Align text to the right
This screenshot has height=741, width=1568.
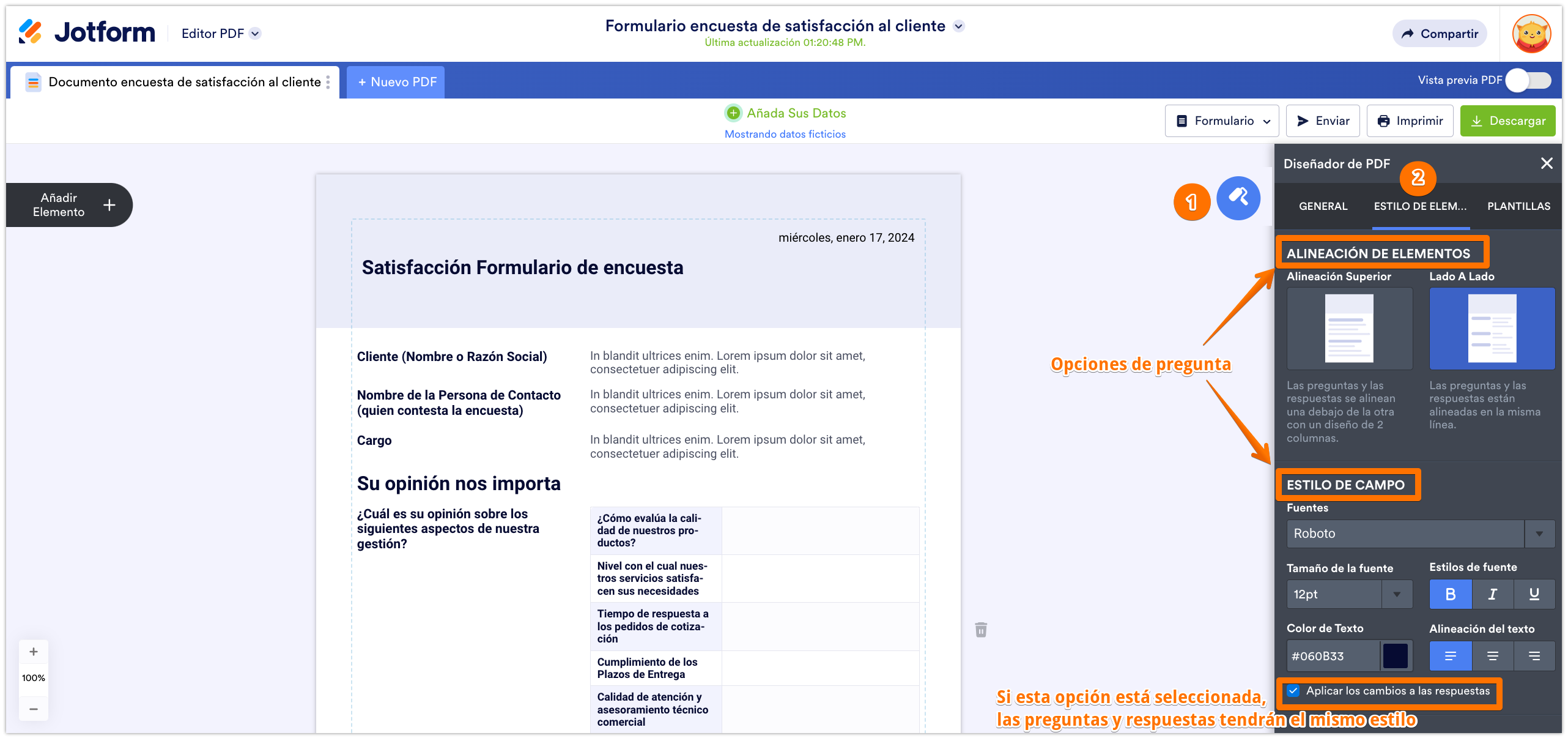[1534, 656]
